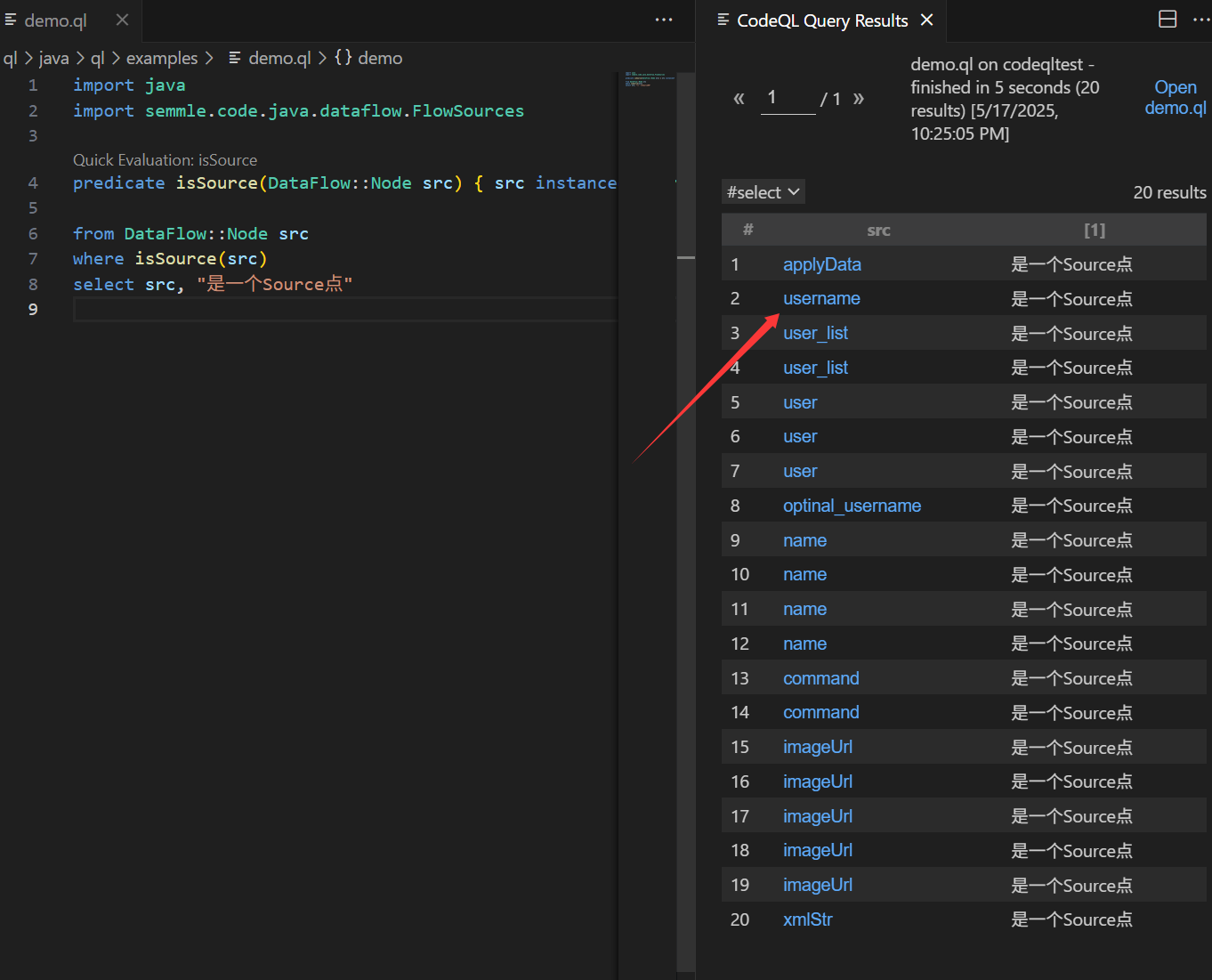Click the demo.ql file icon in the breadcrumb
The image size is (1212, 980).
point(235,57)
